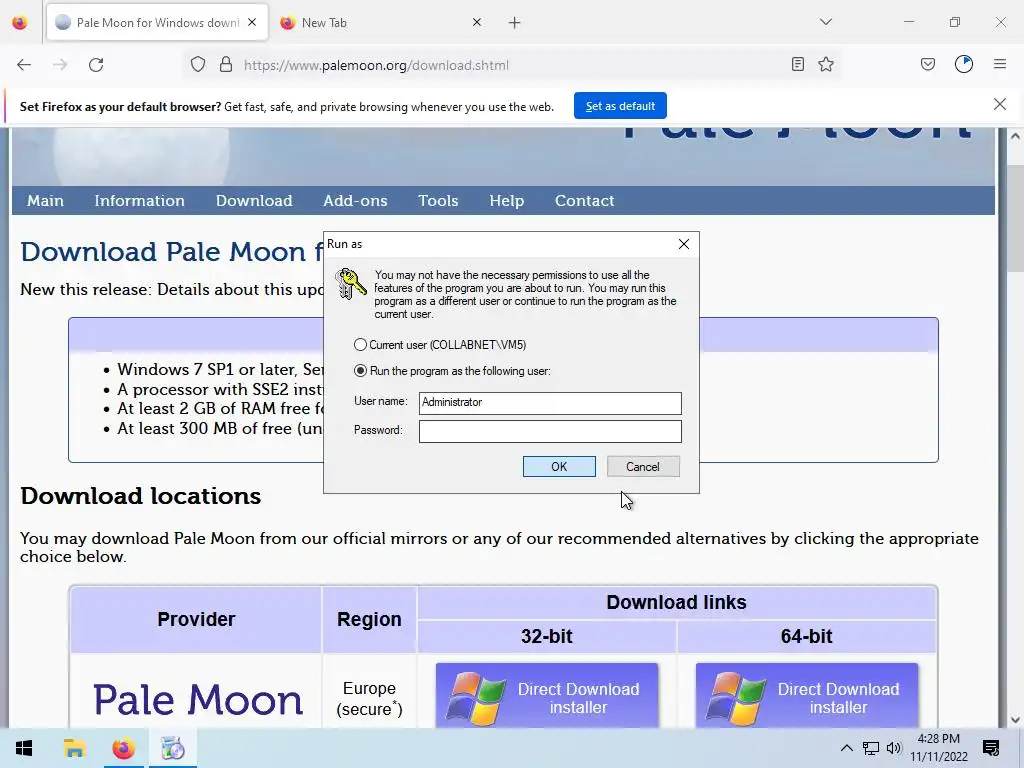Click the keys icon in Run as dialog
Viewport: 1024px width, 768px height.
351,283
